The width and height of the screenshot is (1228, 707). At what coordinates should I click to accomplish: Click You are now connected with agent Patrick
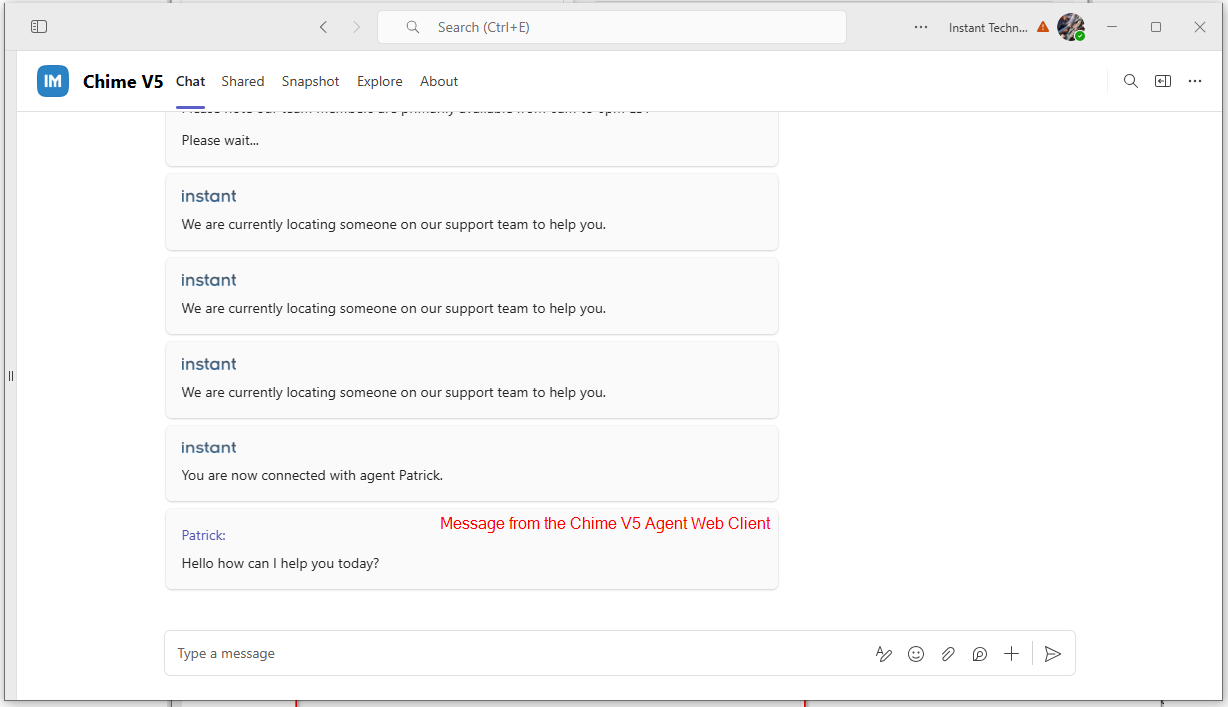(x=312, y=476)
